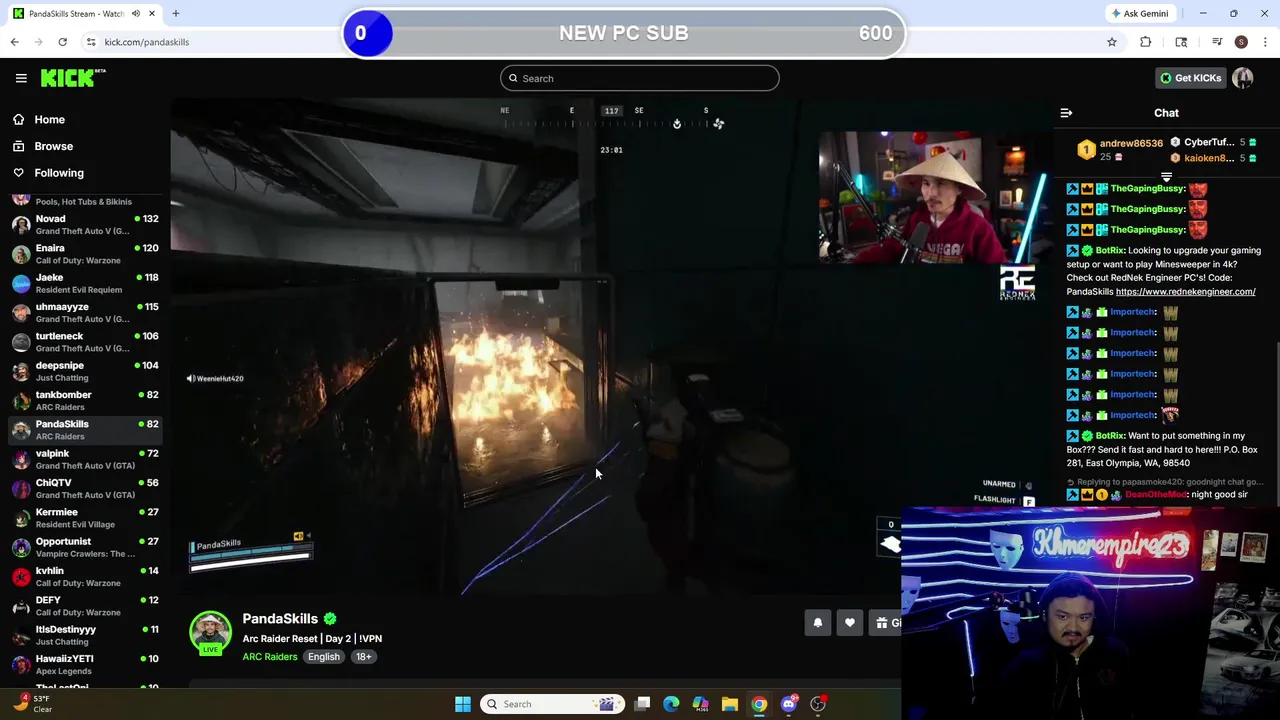Open the user profile avatar menu
1280x720 pixels.
pyautogui.click(x=1243, y=78)
